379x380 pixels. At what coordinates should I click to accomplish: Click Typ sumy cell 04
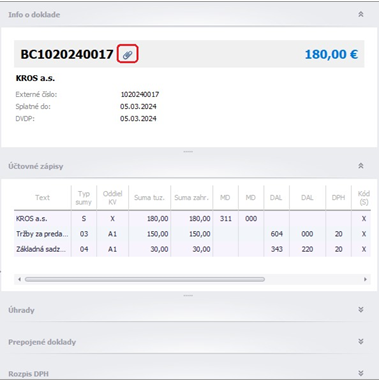click(84, 249)
